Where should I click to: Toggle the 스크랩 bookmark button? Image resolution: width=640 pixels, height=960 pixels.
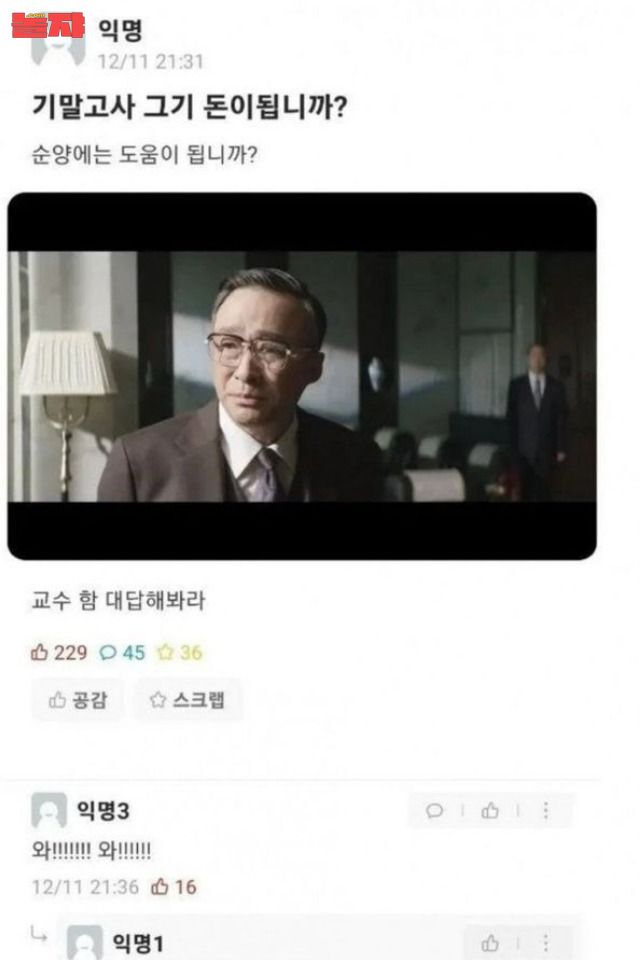(188, 699)
